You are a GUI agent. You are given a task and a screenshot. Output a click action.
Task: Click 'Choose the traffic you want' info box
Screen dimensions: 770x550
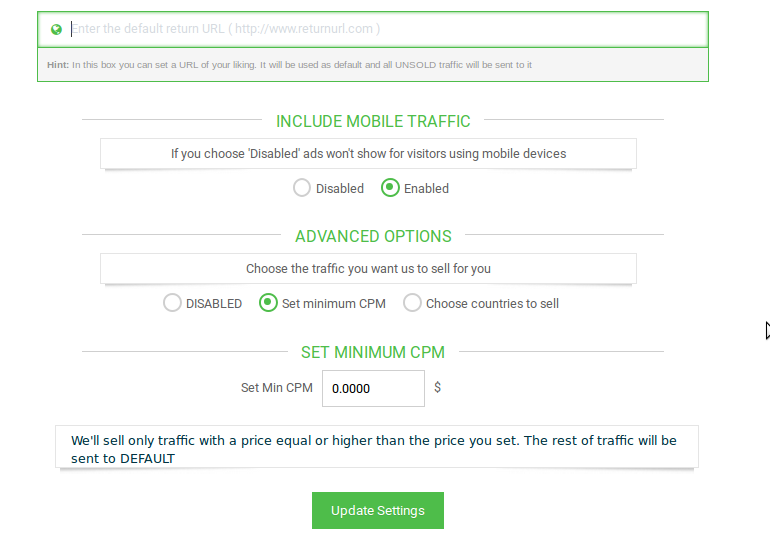pyautogui.click(x=368, y=269)
